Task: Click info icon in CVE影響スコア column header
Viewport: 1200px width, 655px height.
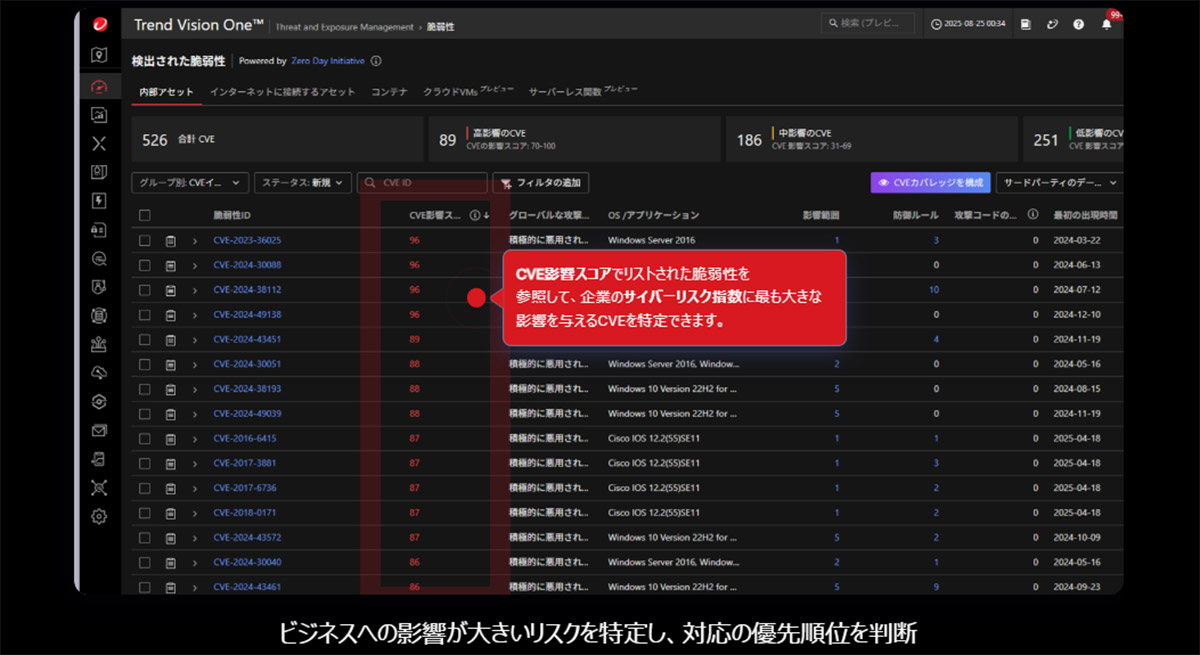Action: (475, 215)
